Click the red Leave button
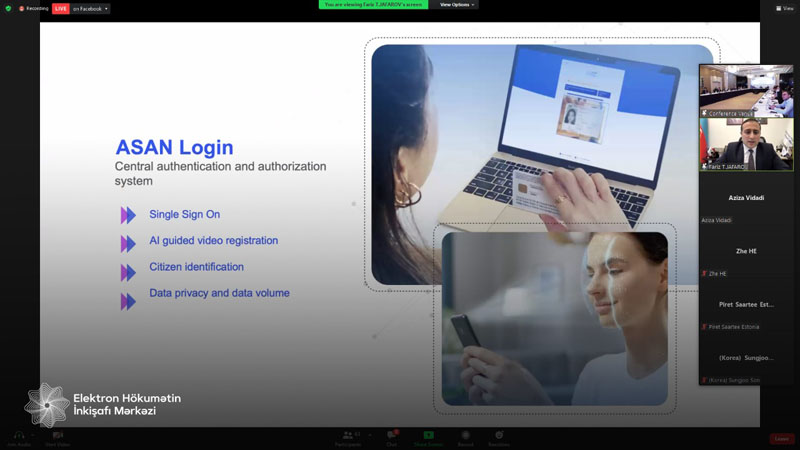This screenshot has height=450, width=800. pyautogui.click(x=782, y=439)
